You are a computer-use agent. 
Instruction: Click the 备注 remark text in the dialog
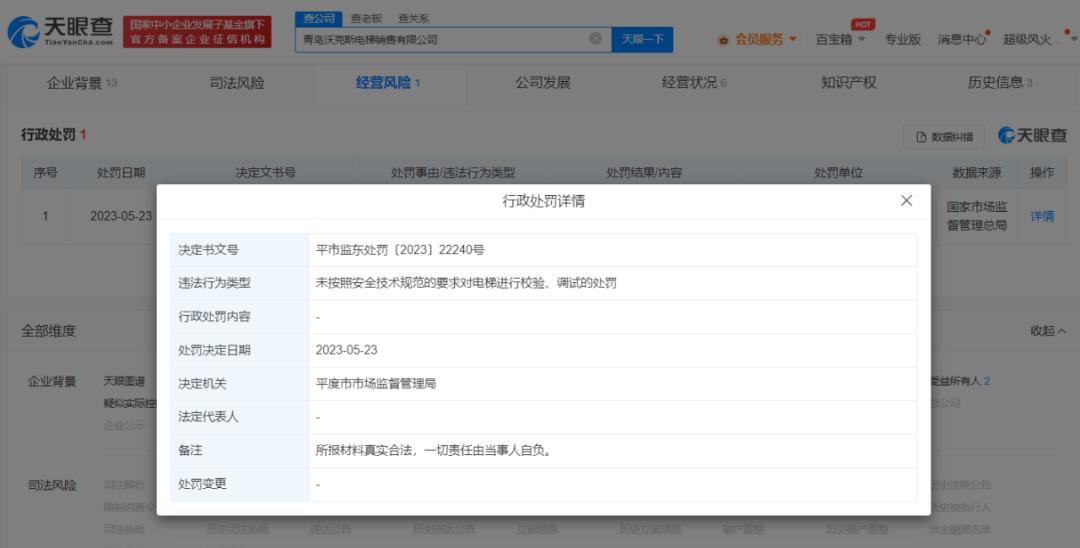click(433, 451)
